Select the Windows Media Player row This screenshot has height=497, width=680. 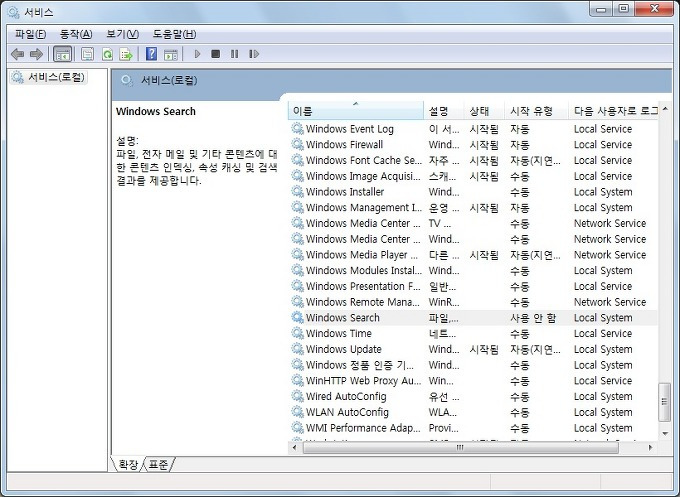tap(474, 255)
